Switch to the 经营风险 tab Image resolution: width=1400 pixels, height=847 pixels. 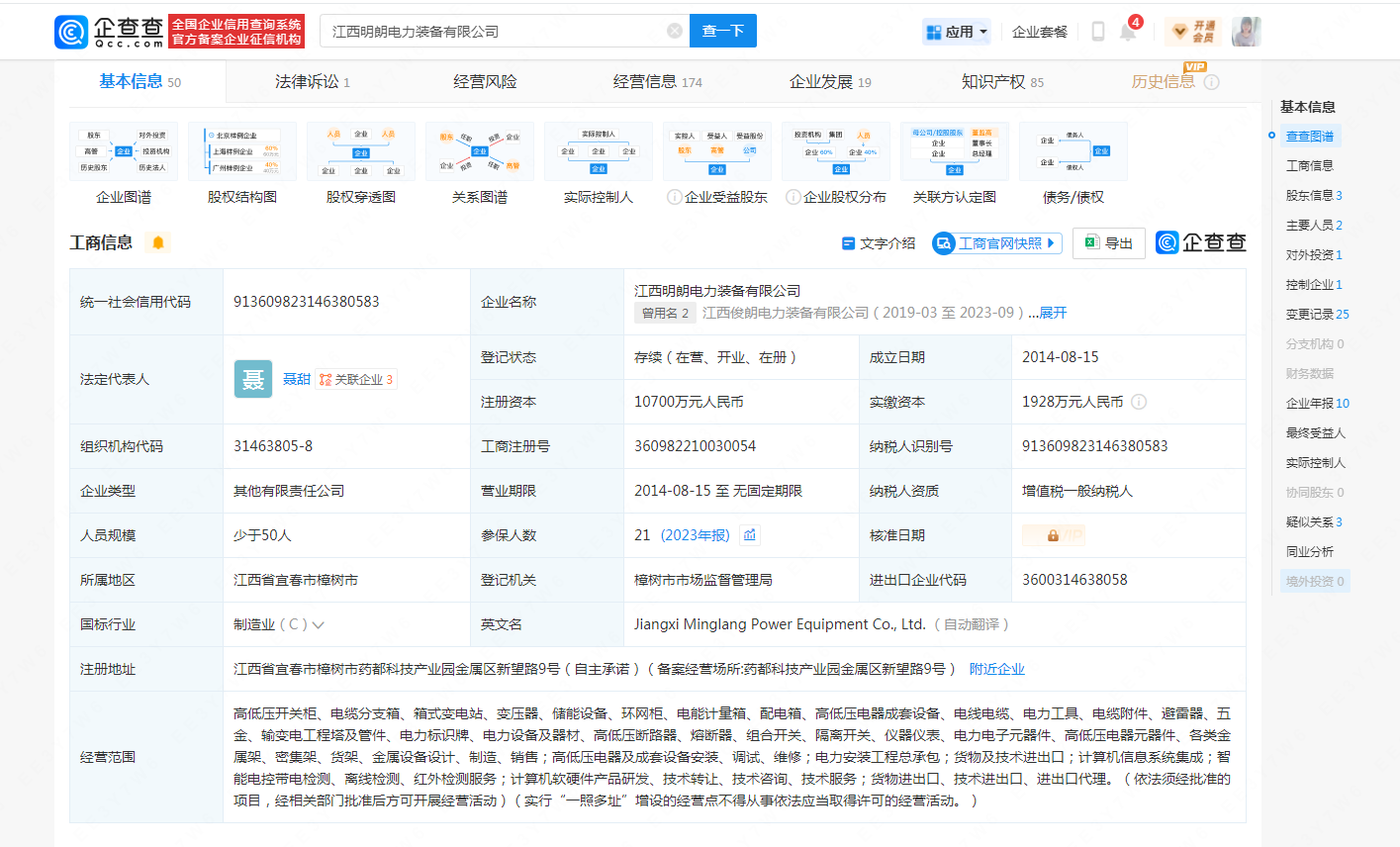tap(485, 82)
